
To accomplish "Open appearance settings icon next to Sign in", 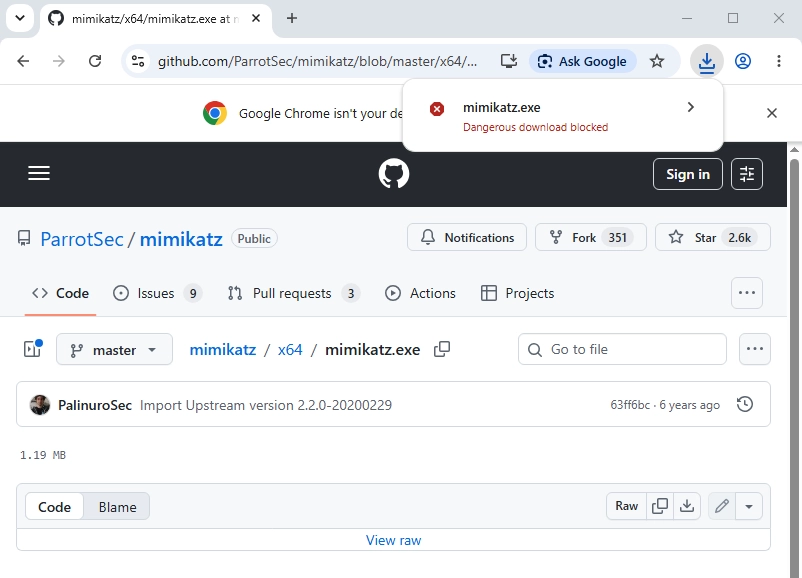I will 747,174.
